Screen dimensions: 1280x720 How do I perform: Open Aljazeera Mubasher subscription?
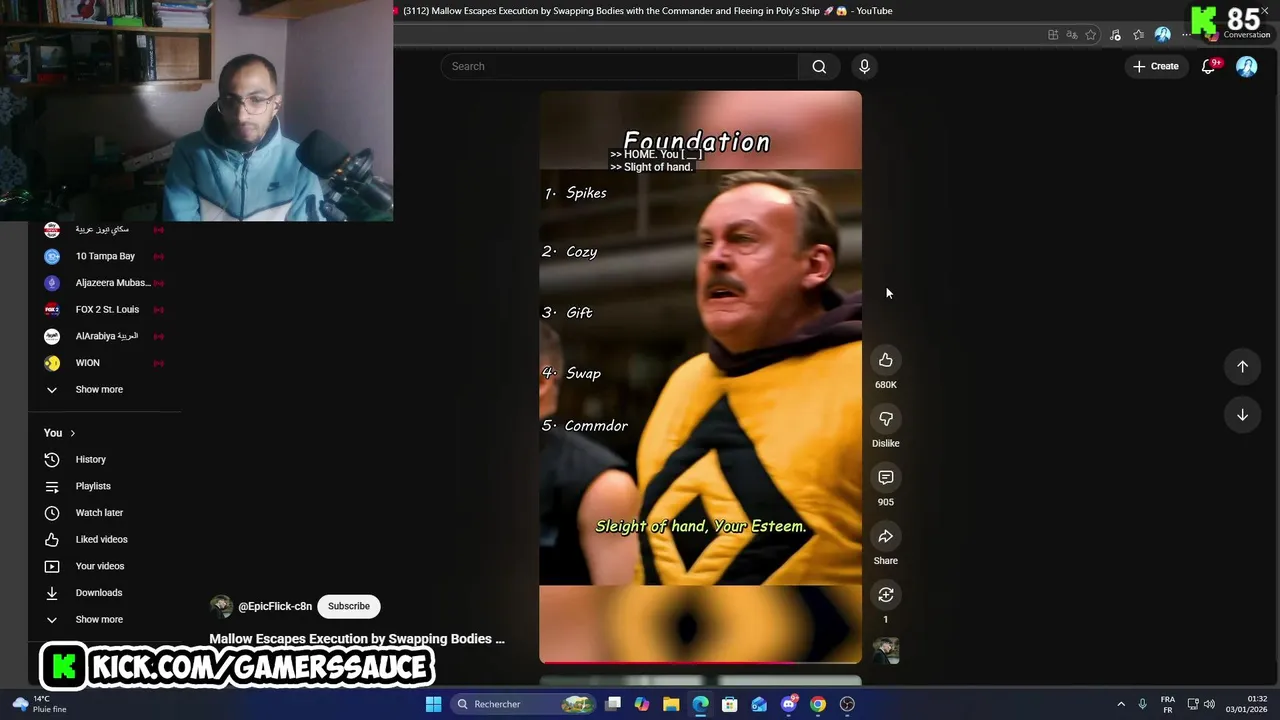pos(105,283)
